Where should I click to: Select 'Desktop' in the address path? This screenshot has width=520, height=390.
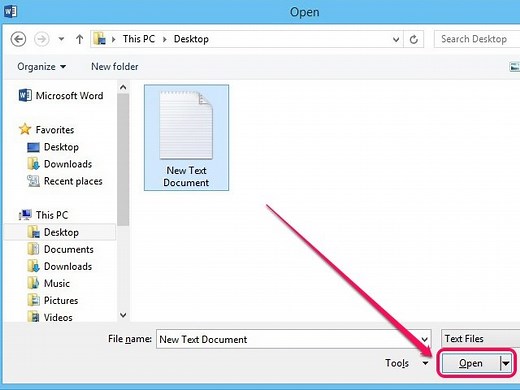point(191,39)
